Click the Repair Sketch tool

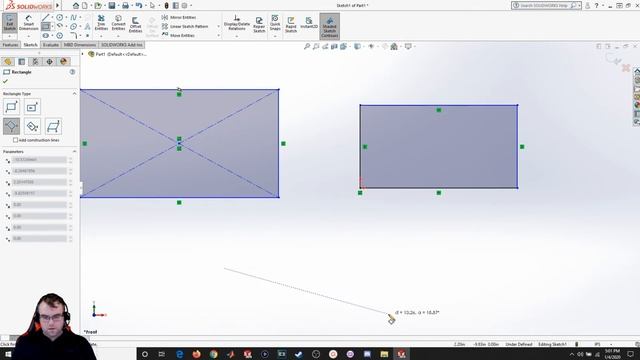(259, 24)
